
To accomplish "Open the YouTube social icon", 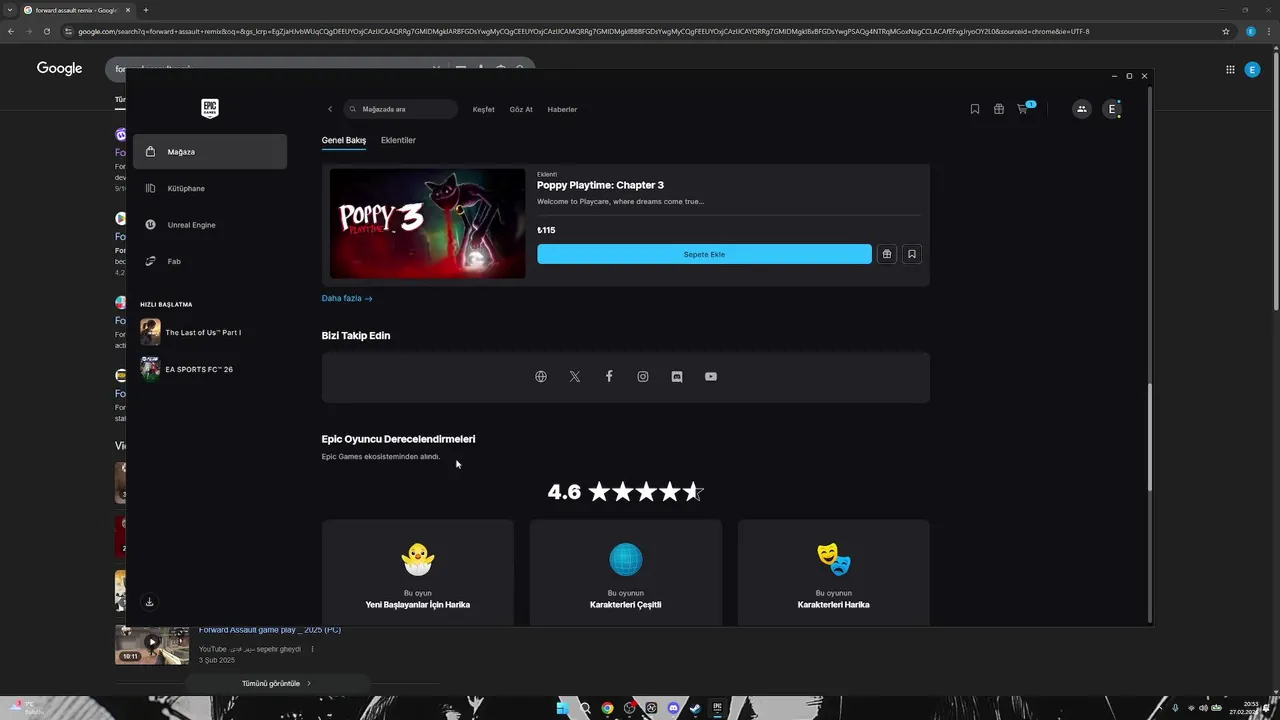I will [x=711, y=377].
